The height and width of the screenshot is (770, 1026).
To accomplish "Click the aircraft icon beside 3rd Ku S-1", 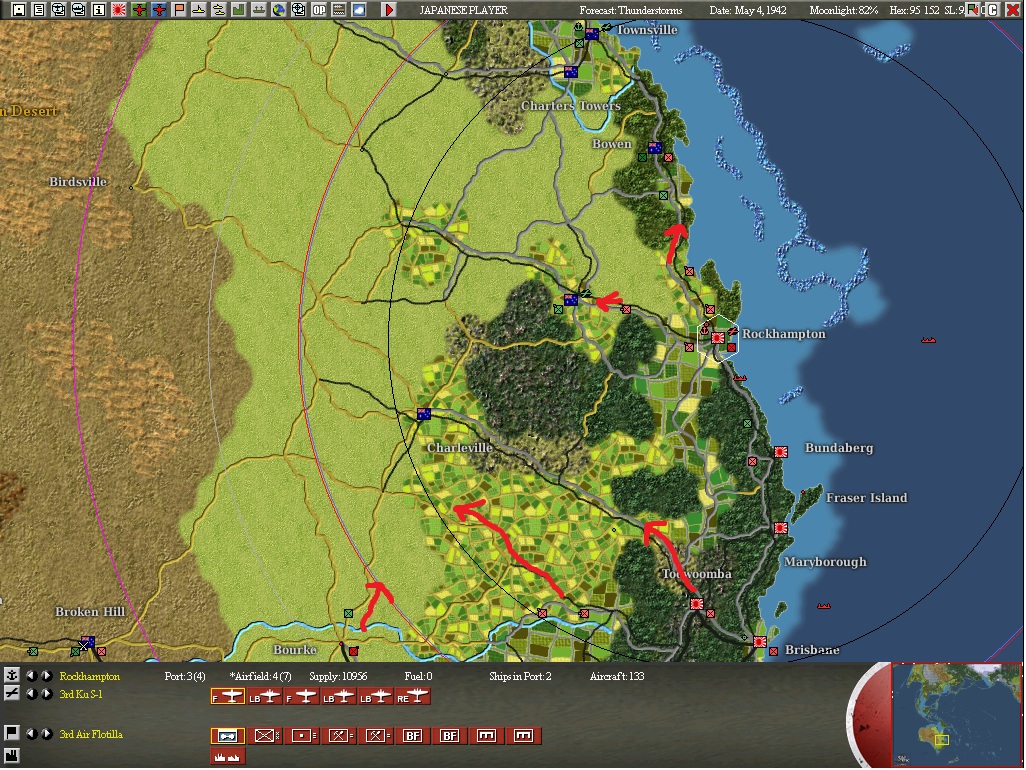I will point(11,693).
